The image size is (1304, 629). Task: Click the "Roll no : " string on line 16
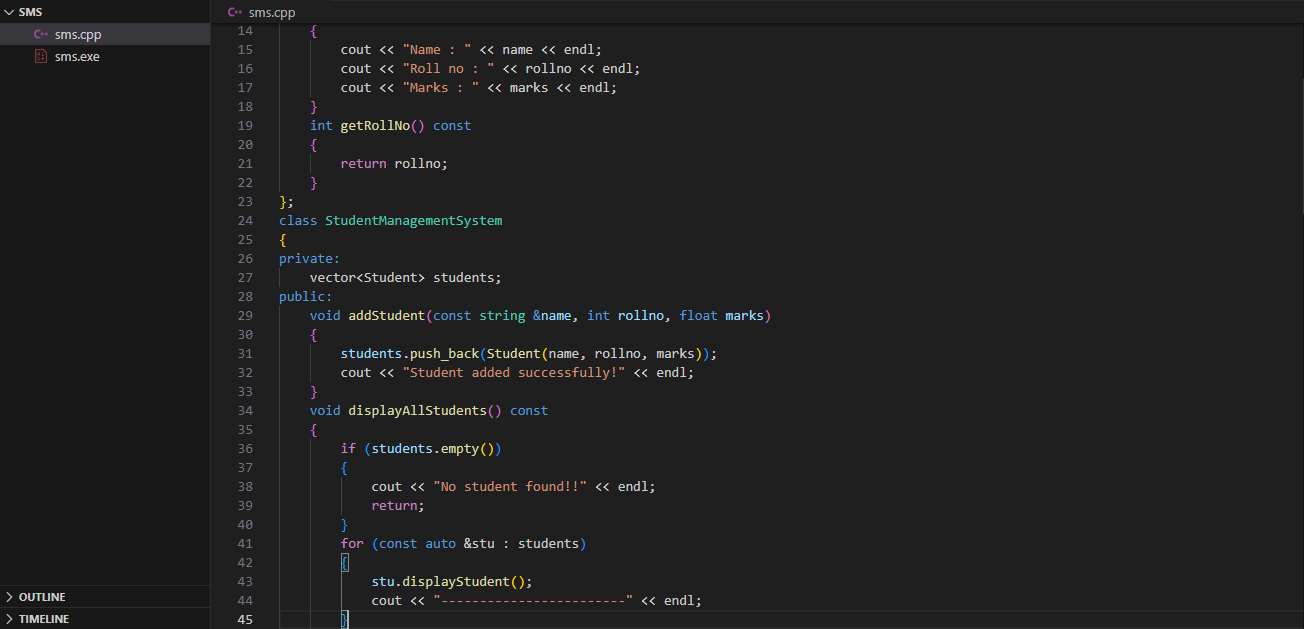448,68
